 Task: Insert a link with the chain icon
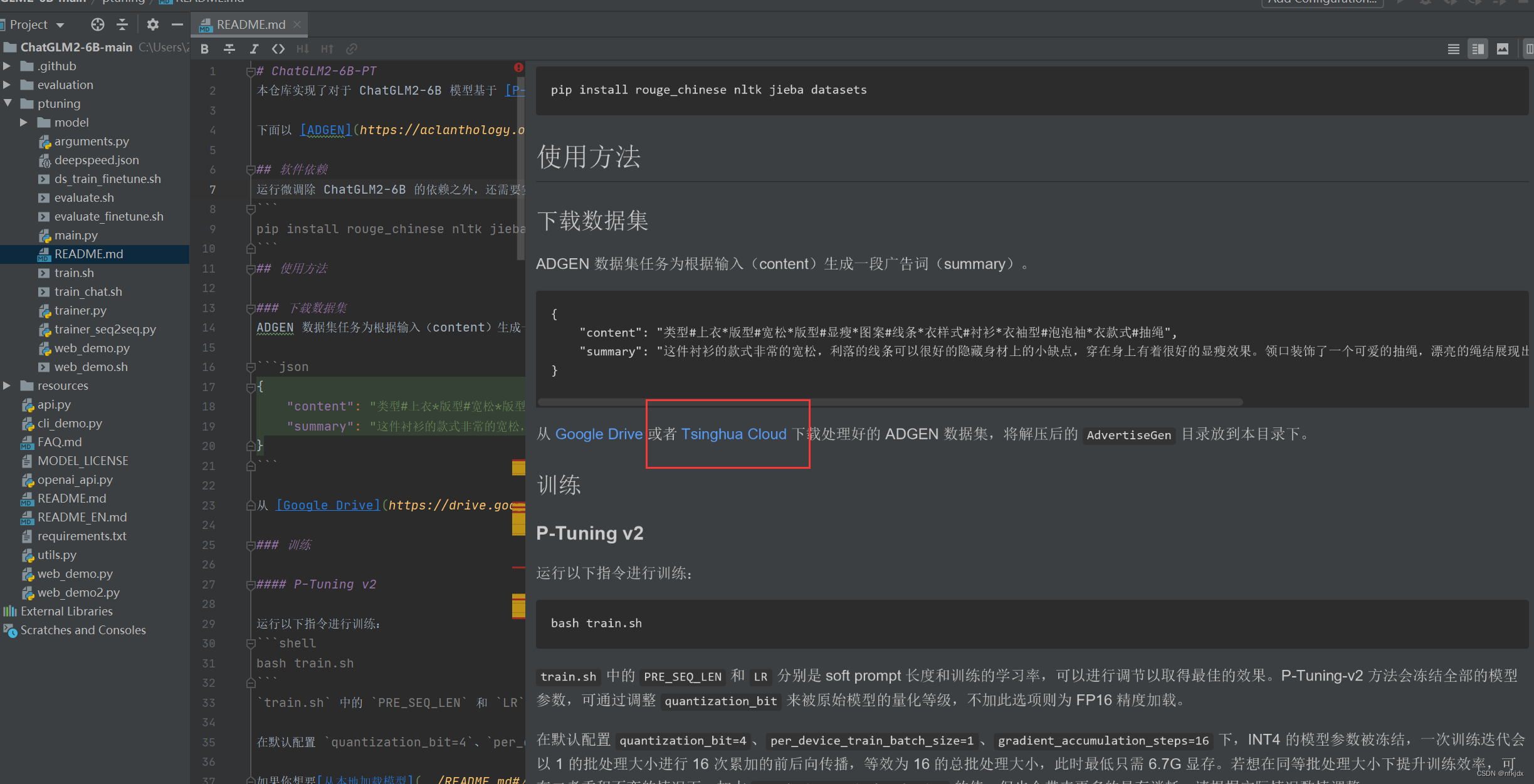coord(352,49)
